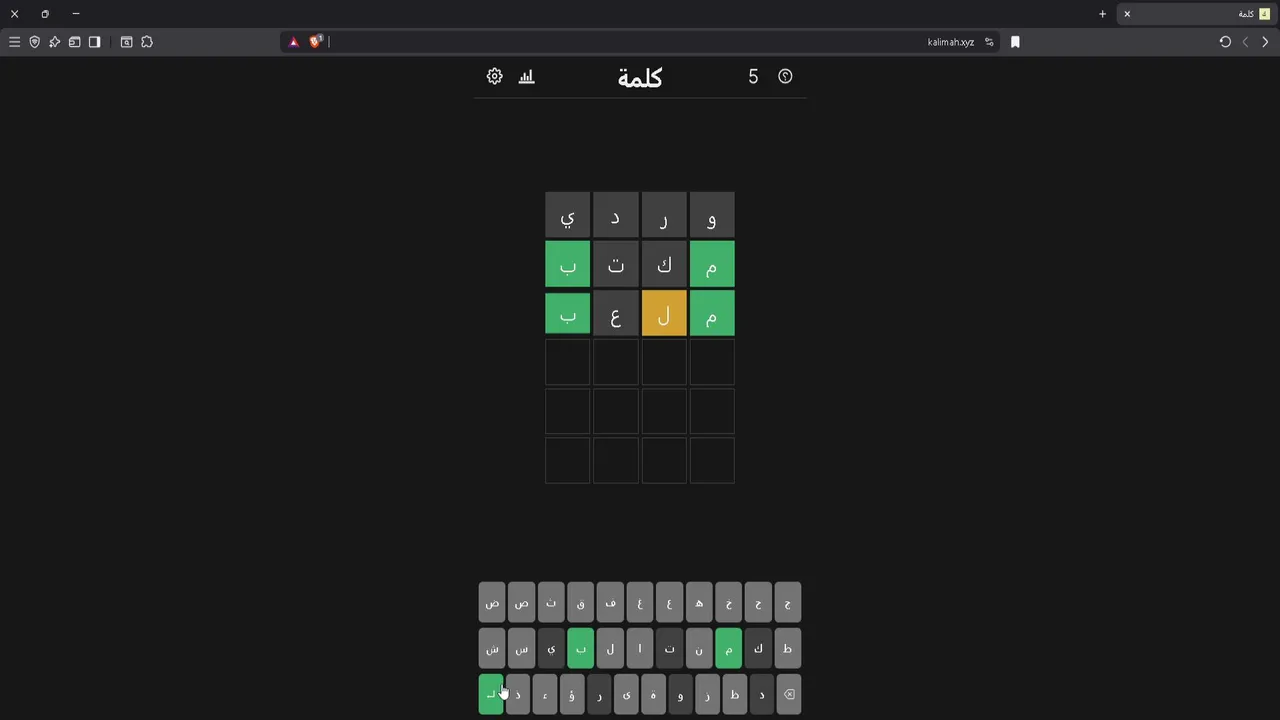Tap the ق key
Image resolution: width=1280 pixels, height=720 pixels.
coord(580,602)
